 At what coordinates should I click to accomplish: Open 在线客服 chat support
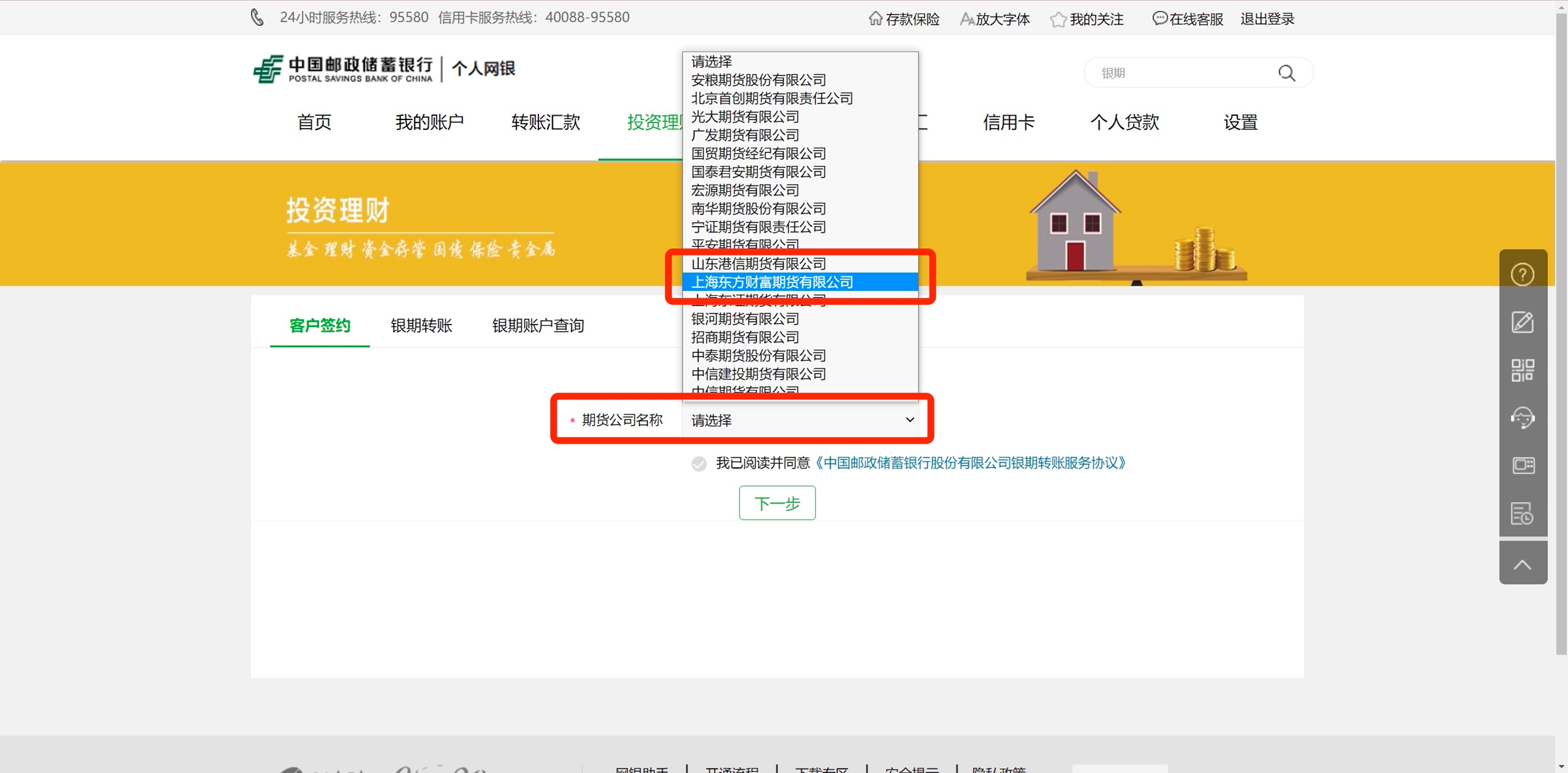(1188, 19)
